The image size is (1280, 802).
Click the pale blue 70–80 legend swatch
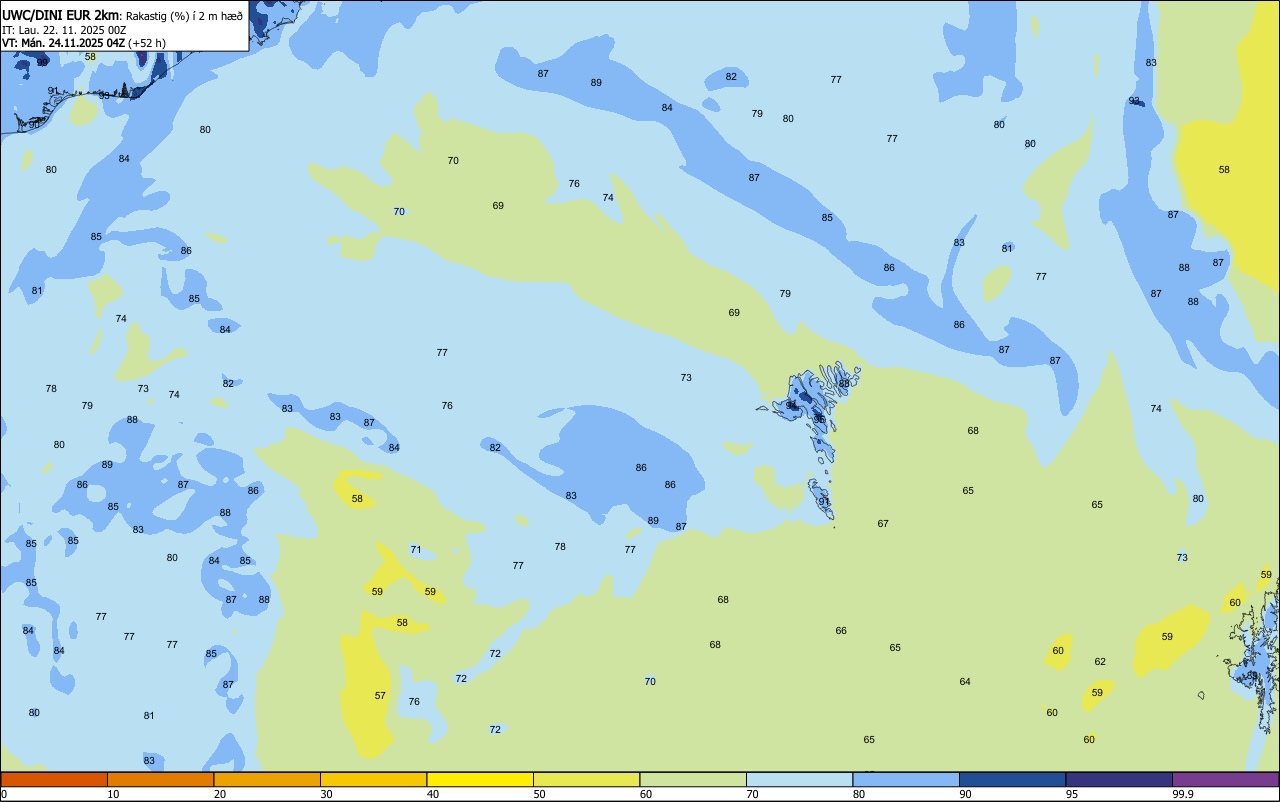click(799, 779)
